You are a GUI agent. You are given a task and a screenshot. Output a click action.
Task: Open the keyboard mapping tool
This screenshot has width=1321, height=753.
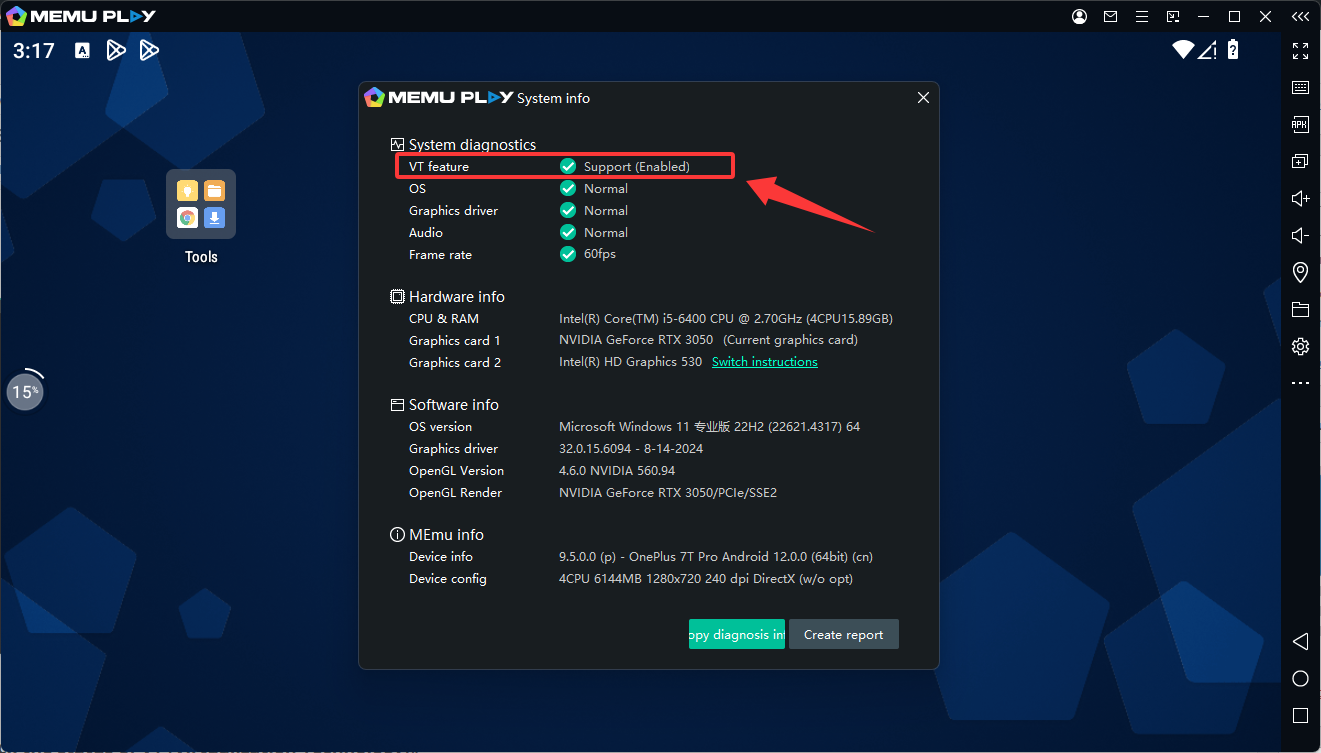[1300, 88]
